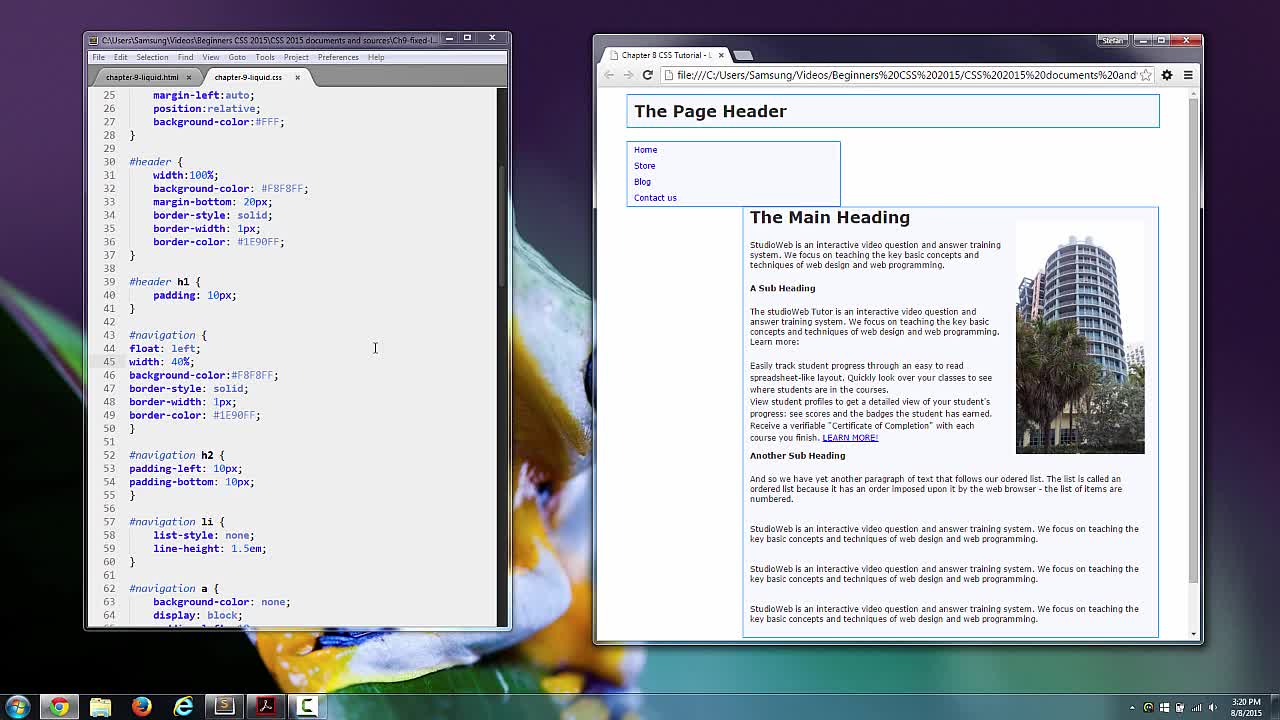Open Adobe Acrobat from the taskbar
Image resolution: width=1280 pixels, height=720 pixels.
tap(266, 706)
